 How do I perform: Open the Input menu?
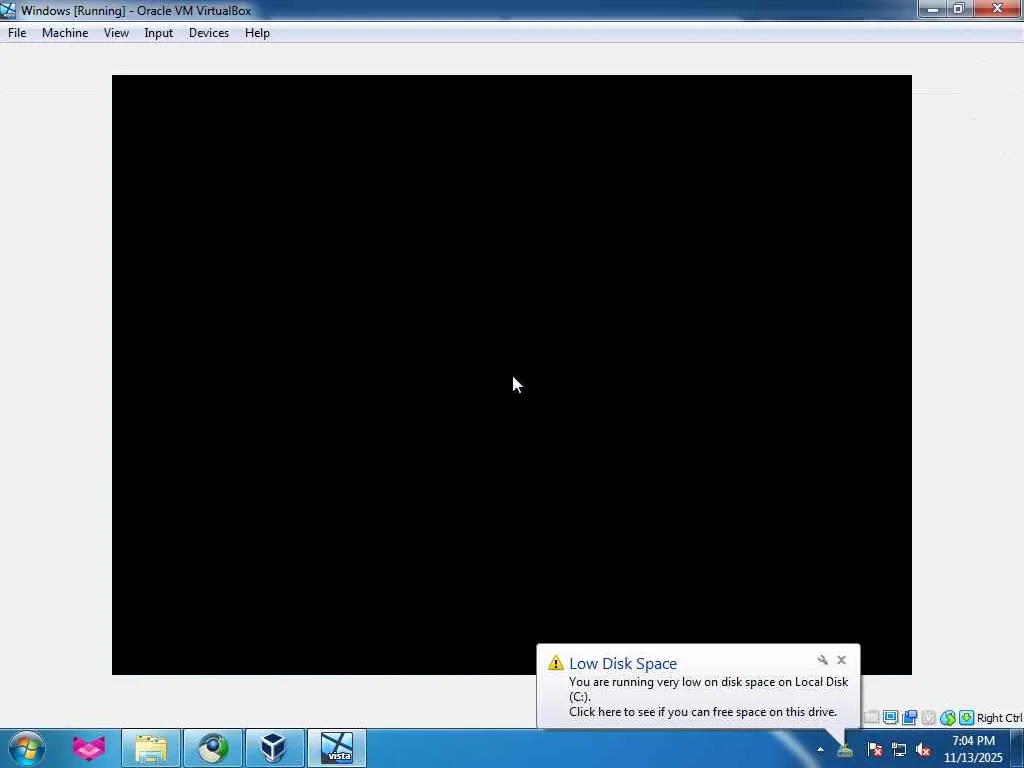pos(159,33)
